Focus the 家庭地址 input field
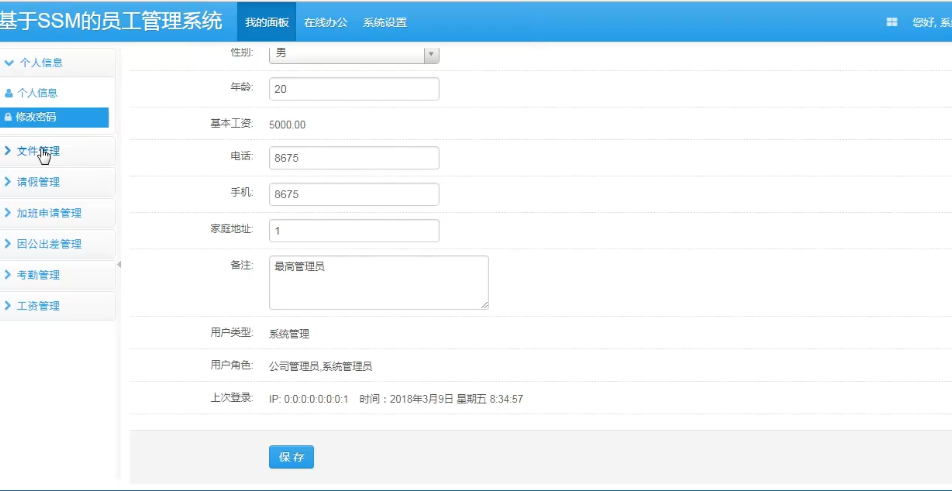This screenshot has width=952, height=491. click(x=354, y=231)
